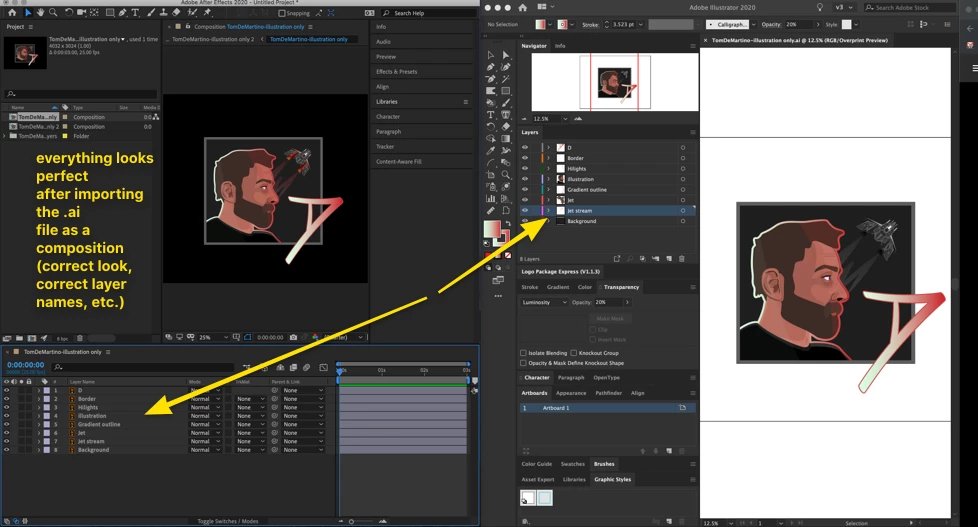The image size is (978, 527).
Task: Click TomDeMartino-illustration only 2 breadcrumb
Action: (213, 39)
